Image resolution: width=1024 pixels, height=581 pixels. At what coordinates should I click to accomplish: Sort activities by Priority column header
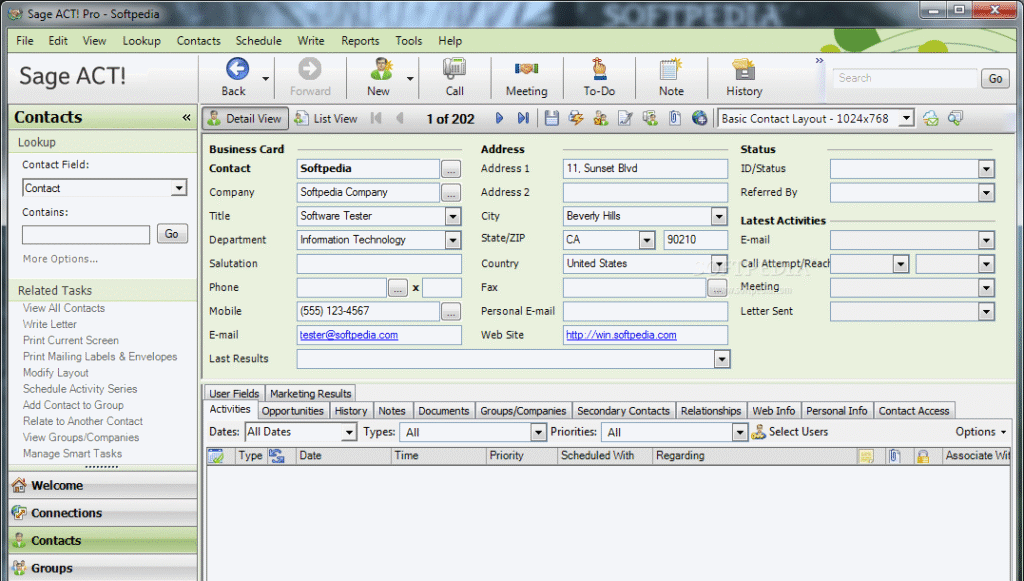(x=522, y=456)
